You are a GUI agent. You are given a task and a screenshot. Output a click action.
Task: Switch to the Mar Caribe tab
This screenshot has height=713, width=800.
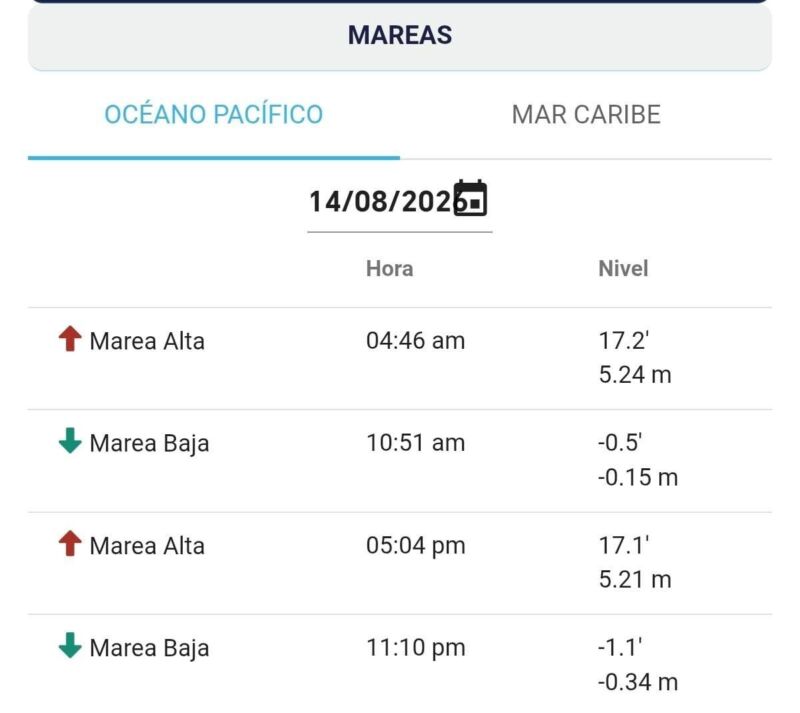[x=586, y=114]
